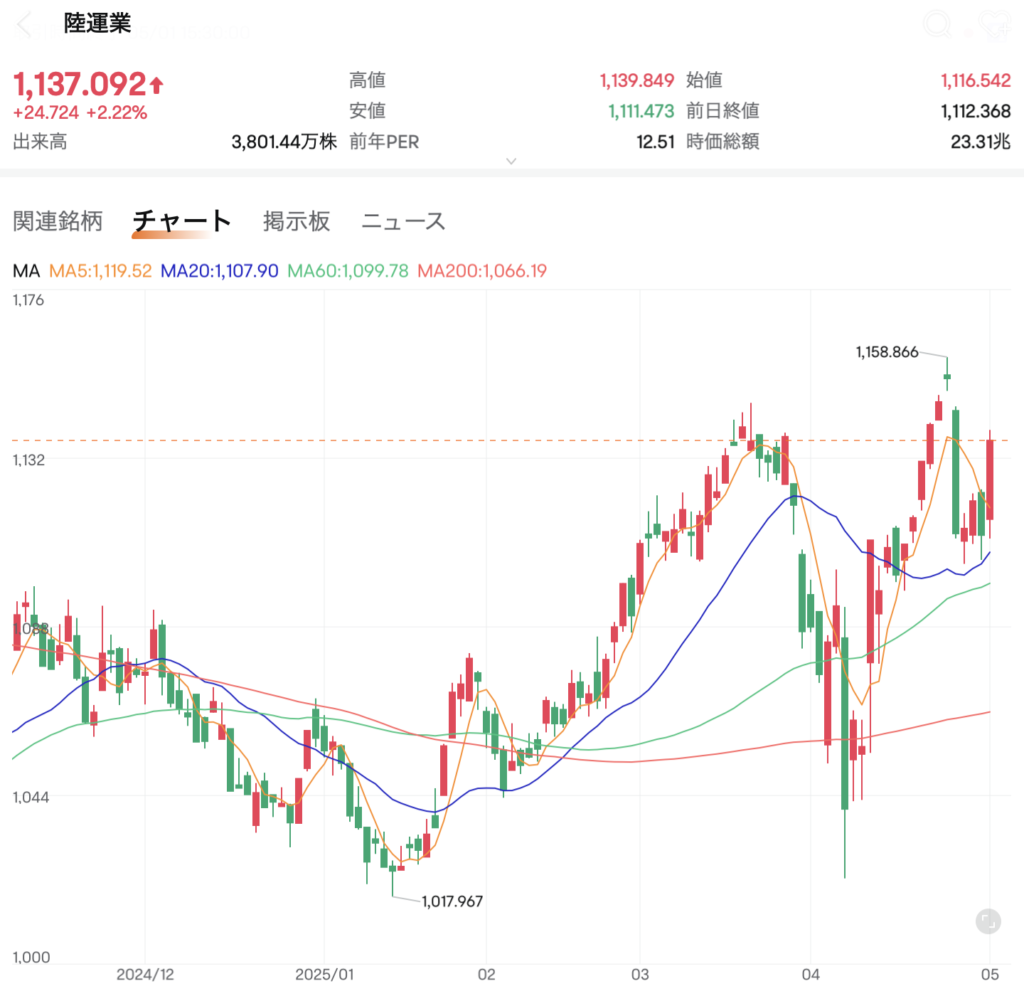Click the 02 month axis label
Image resolution: width=1024 pixels, height=996 pixels.
[487, 974]
